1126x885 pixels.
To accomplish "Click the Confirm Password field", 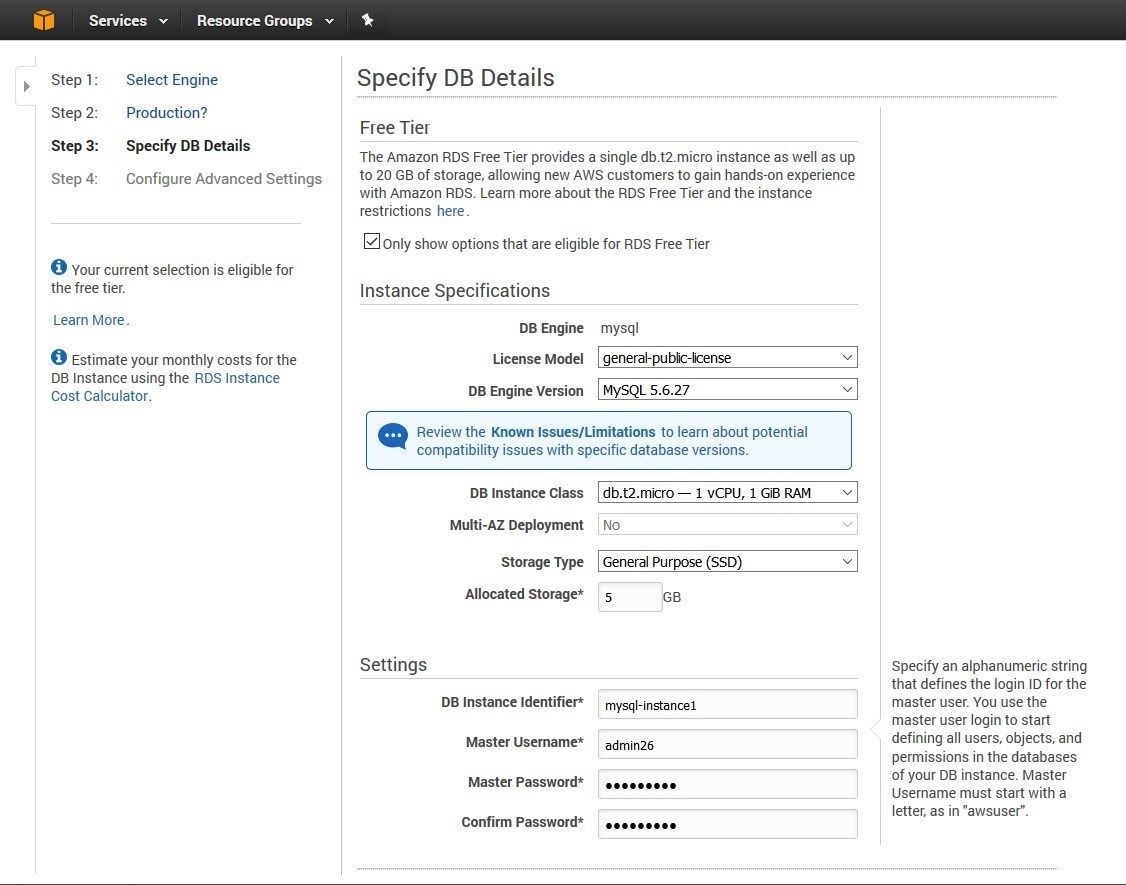I will click(x=727, y=824).
